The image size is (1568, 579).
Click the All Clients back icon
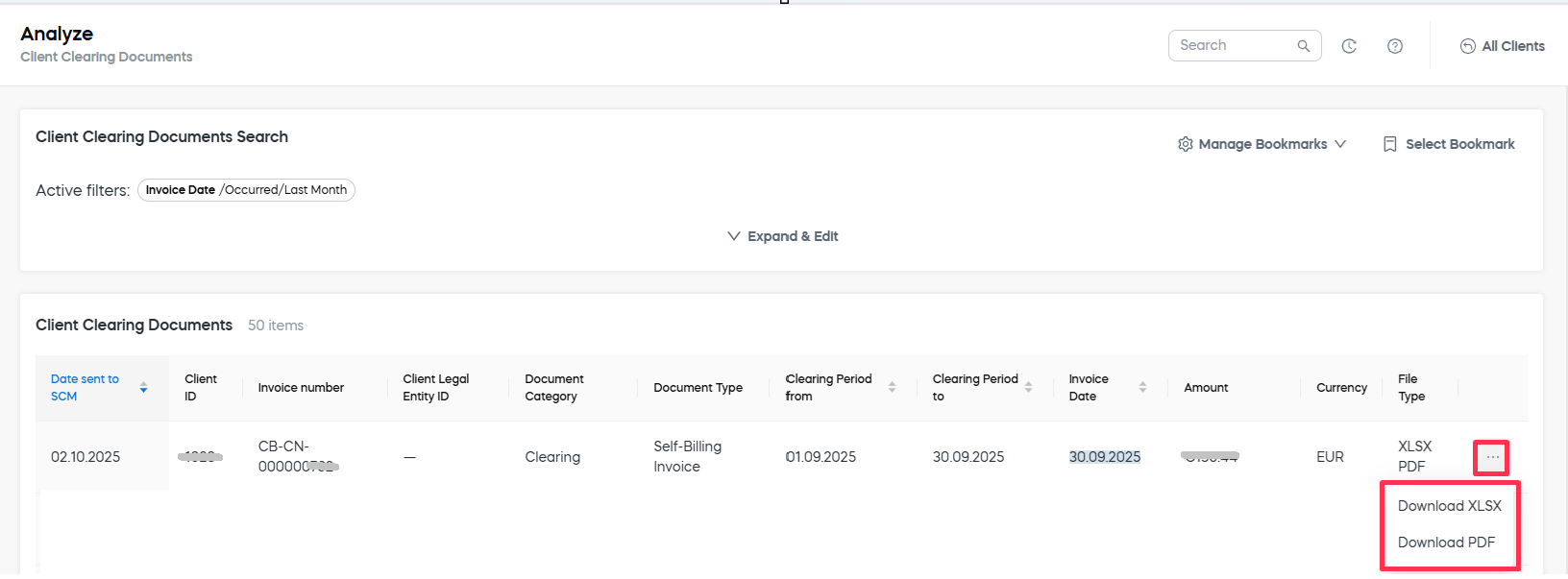[x=1467, y=46]
